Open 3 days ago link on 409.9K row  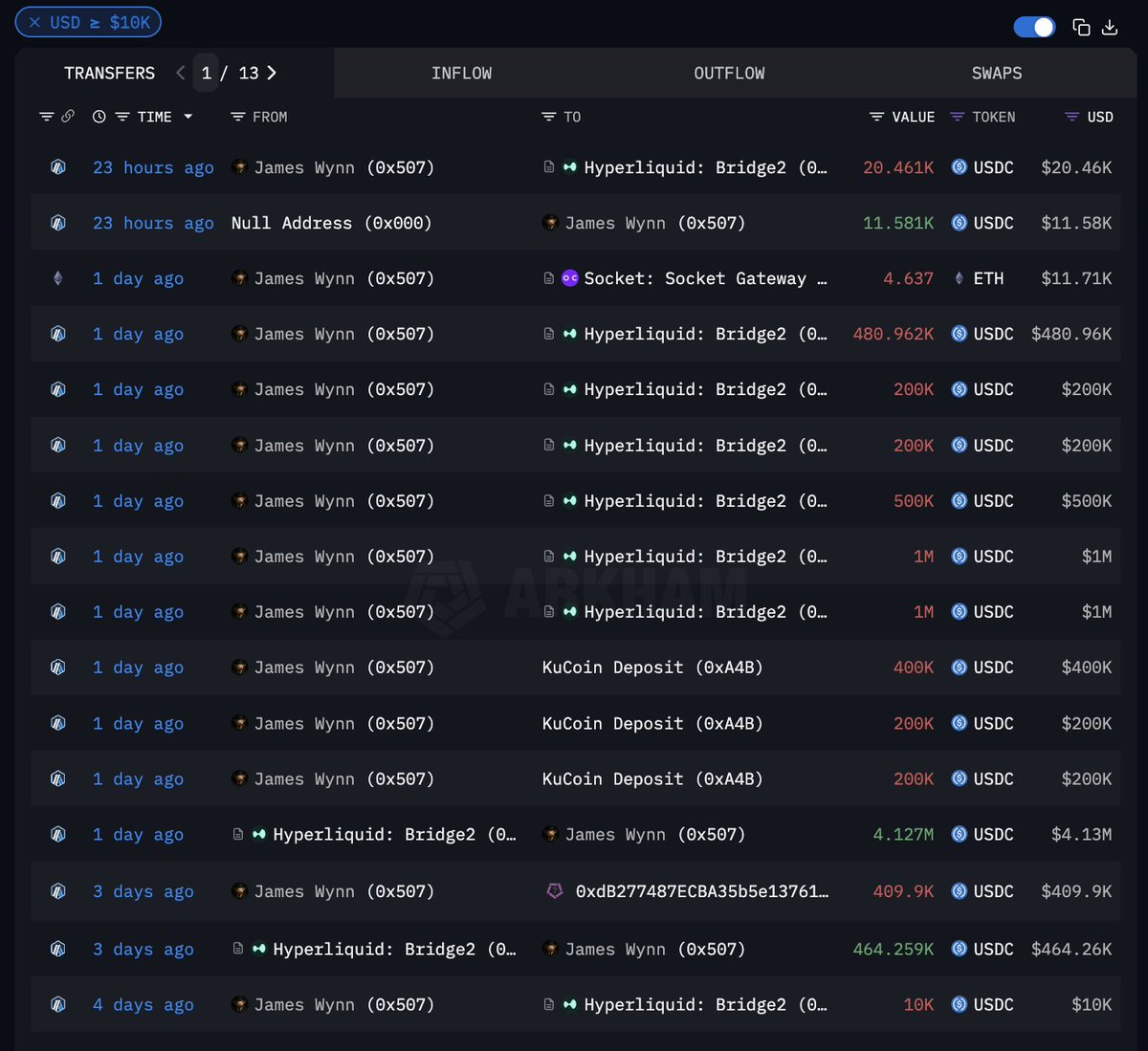tap(143, 891)
